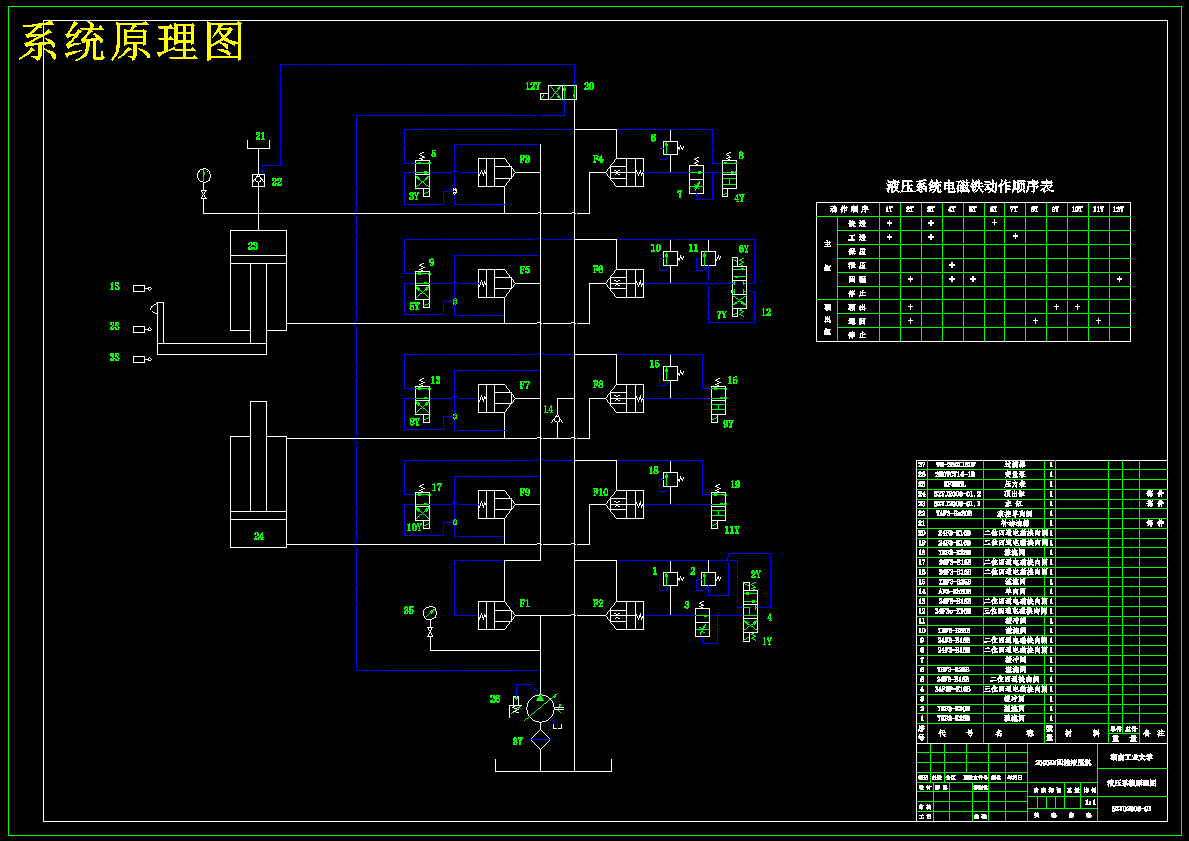Click solenoid valve symbol 16 with 9Y

click(718, 400)
